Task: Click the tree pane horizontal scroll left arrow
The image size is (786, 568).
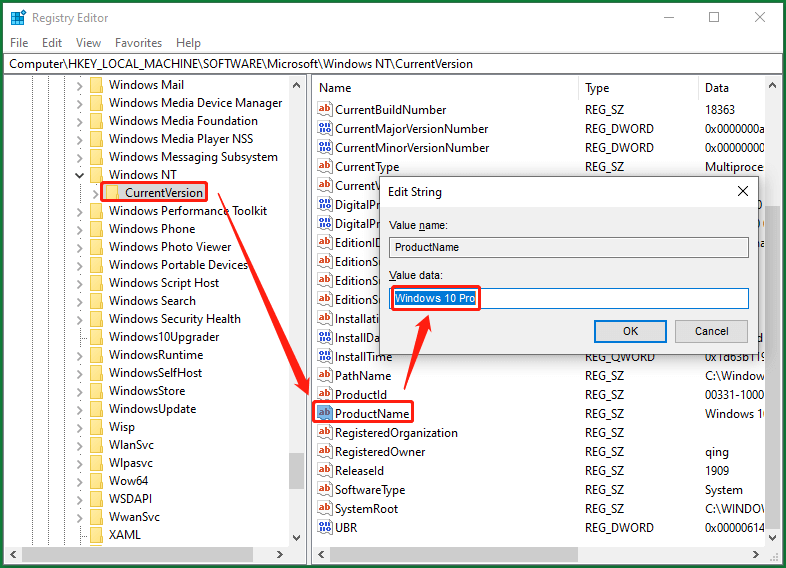Action: 13,554
